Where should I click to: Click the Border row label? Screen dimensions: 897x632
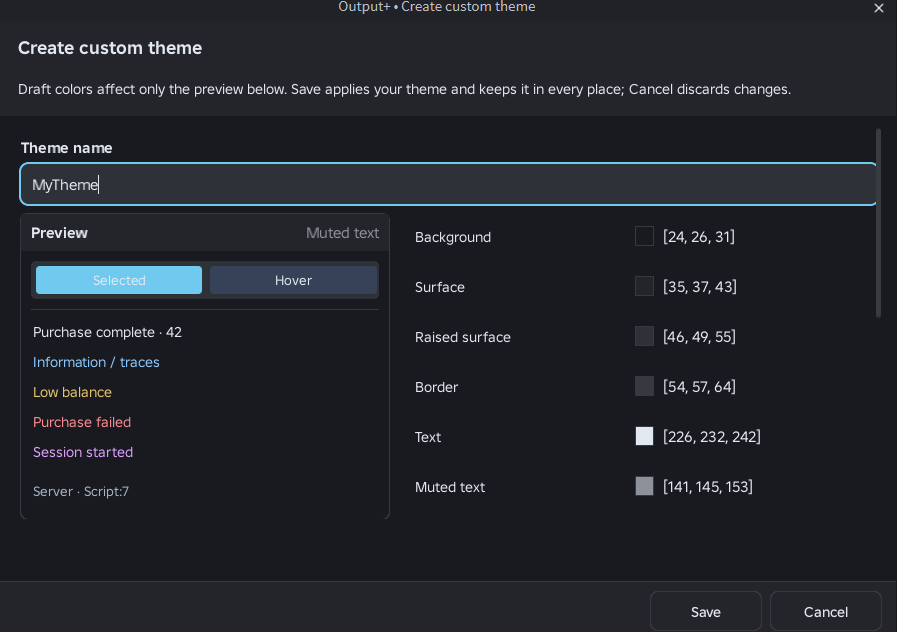tap(436, 387)
